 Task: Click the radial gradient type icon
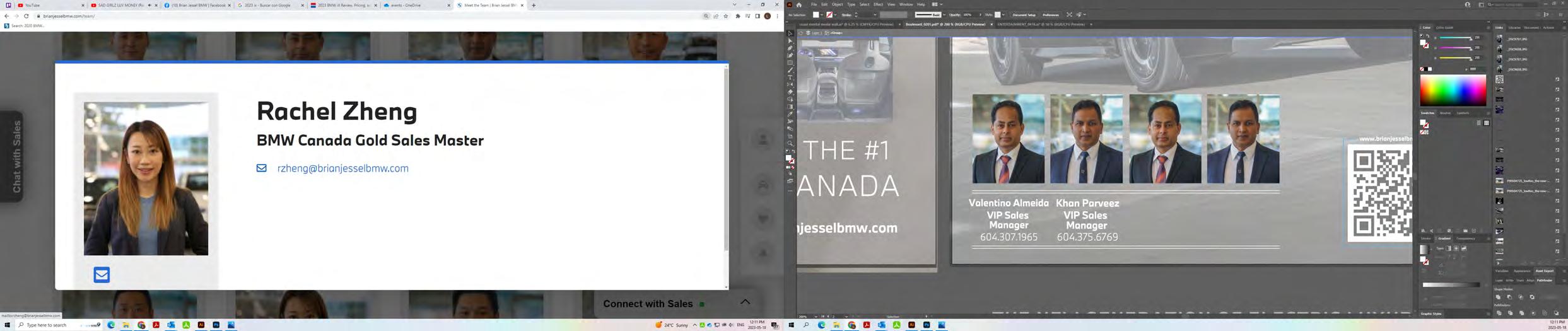click(x=1456, y=248)
